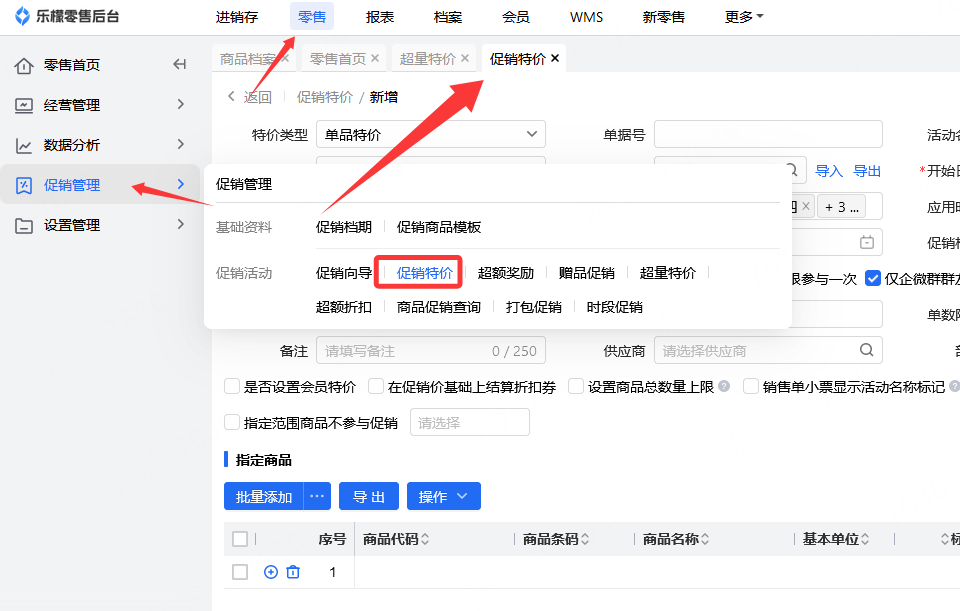
Task: Click the 导出 link beside 导入
Action: click(867, 171)
